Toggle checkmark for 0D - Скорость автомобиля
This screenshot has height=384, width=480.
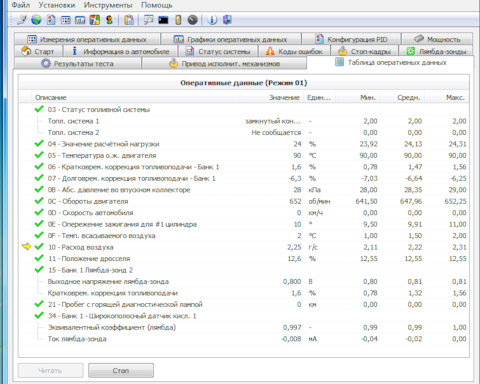pyautogui.click(x=39, y=212)
